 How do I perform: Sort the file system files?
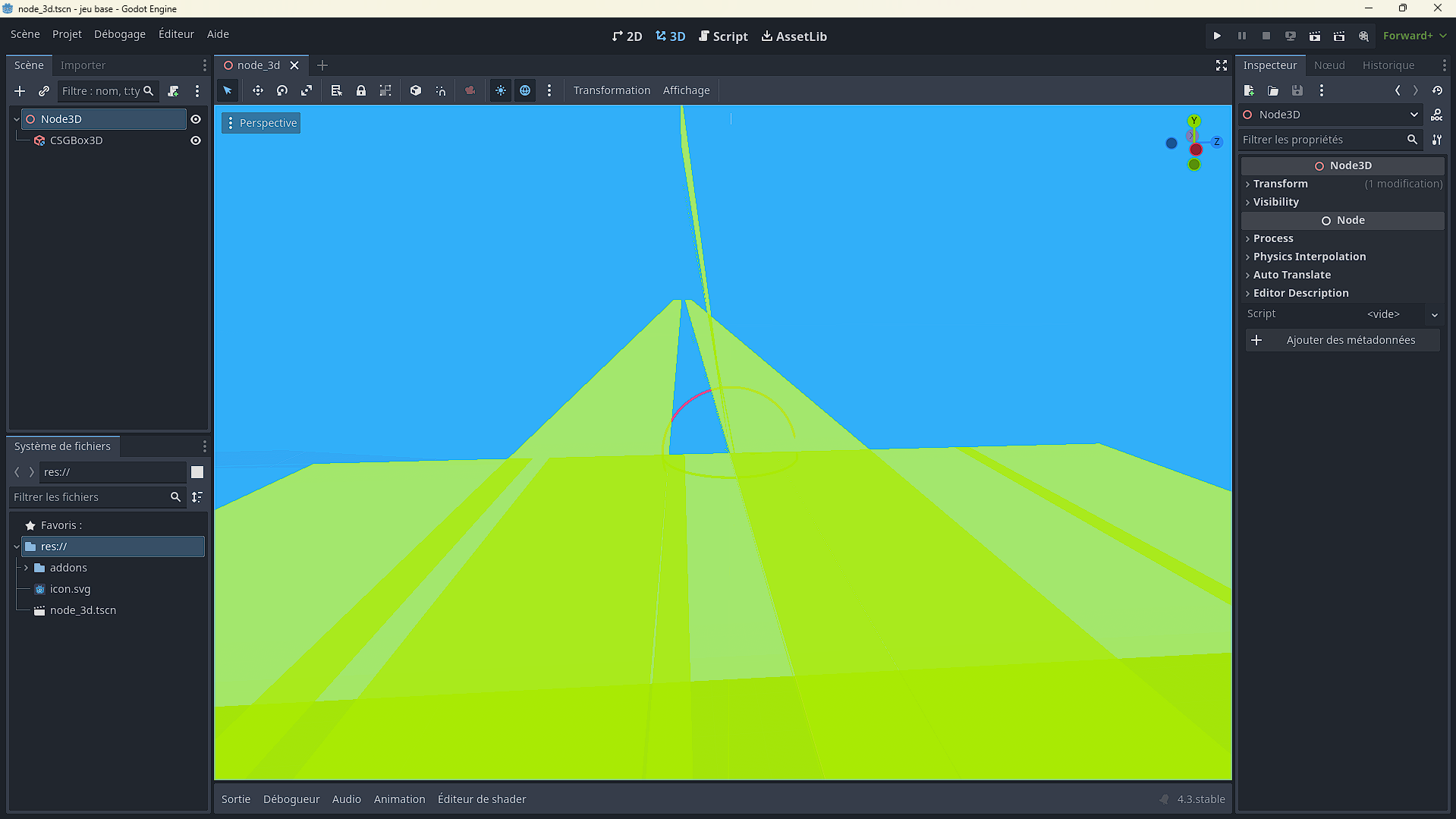click(x=197, y=497)
